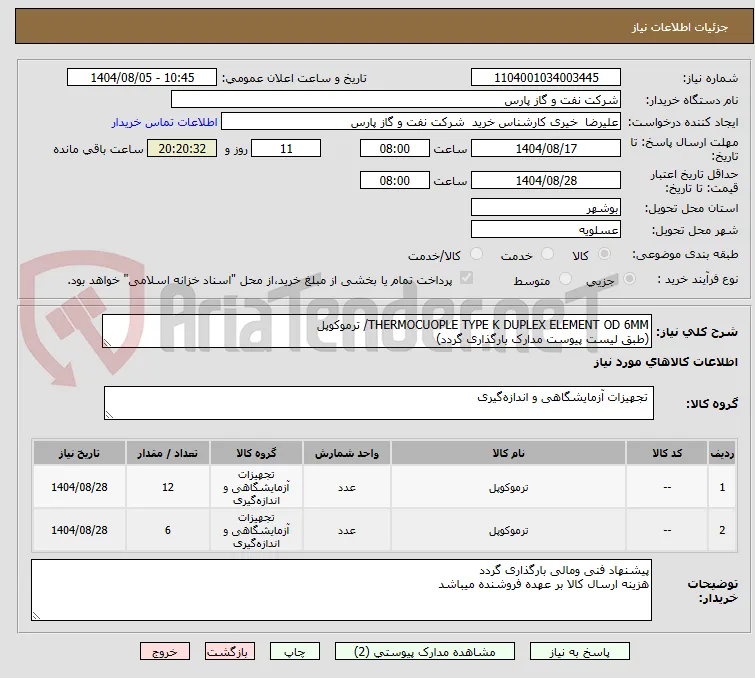Screen dimensions: 755x678
Task: Click date 1404/08/28 in row 1
Action: [x=79, y=487]
